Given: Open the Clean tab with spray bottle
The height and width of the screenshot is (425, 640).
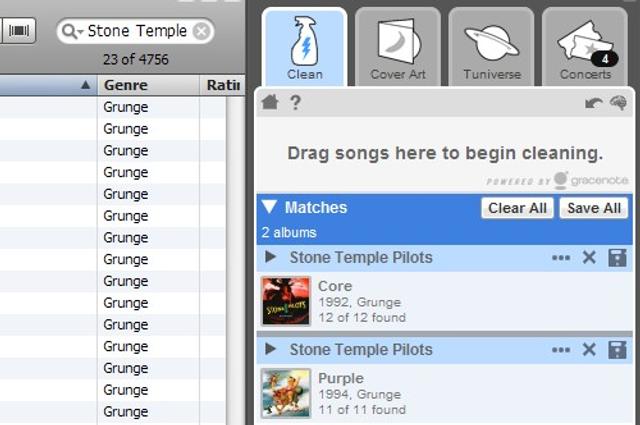Looking at the screenshot, I should 304,48.
